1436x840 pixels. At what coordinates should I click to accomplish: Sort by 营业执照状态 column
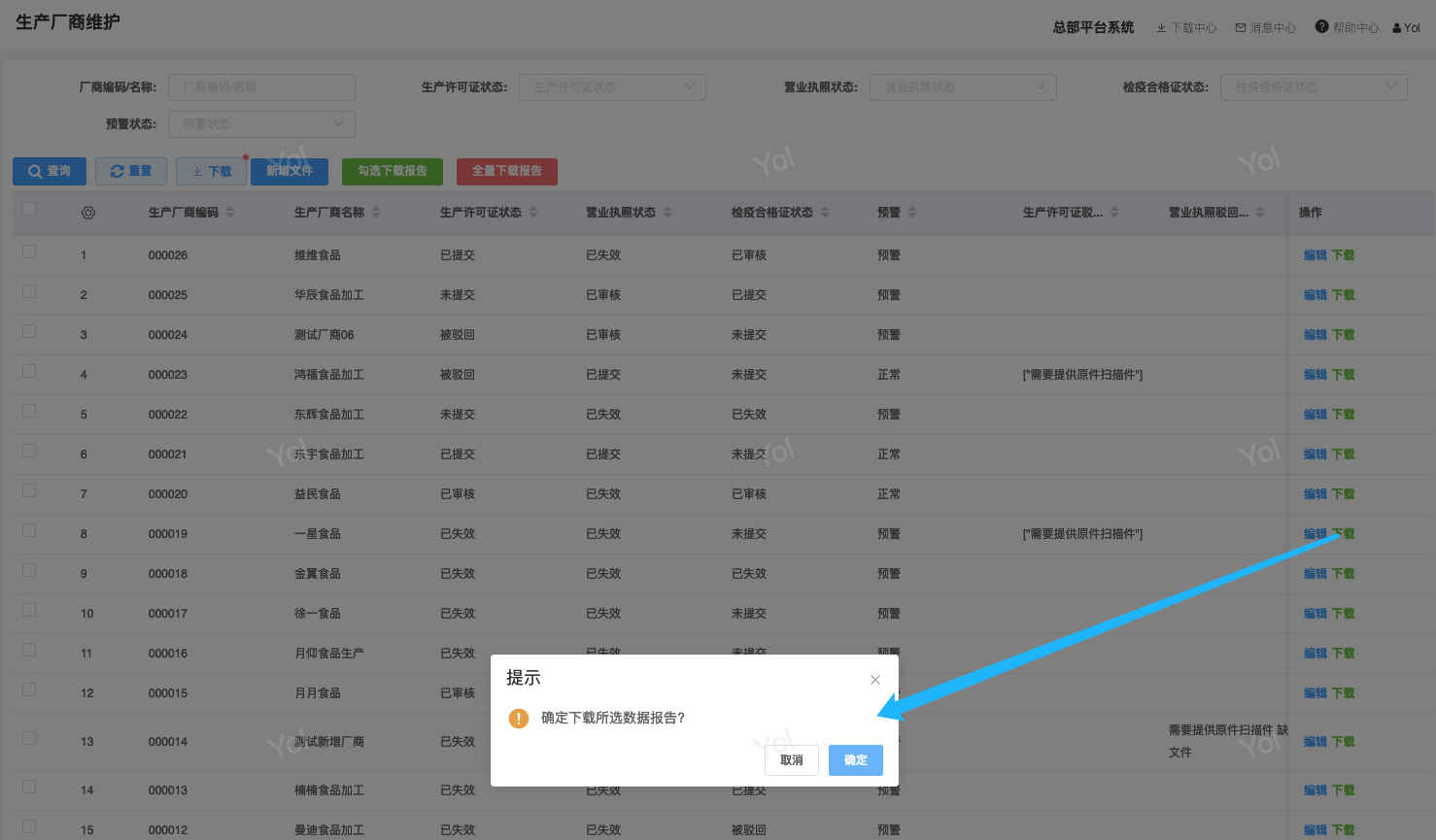pyautogui.click(x=667, y=212)
